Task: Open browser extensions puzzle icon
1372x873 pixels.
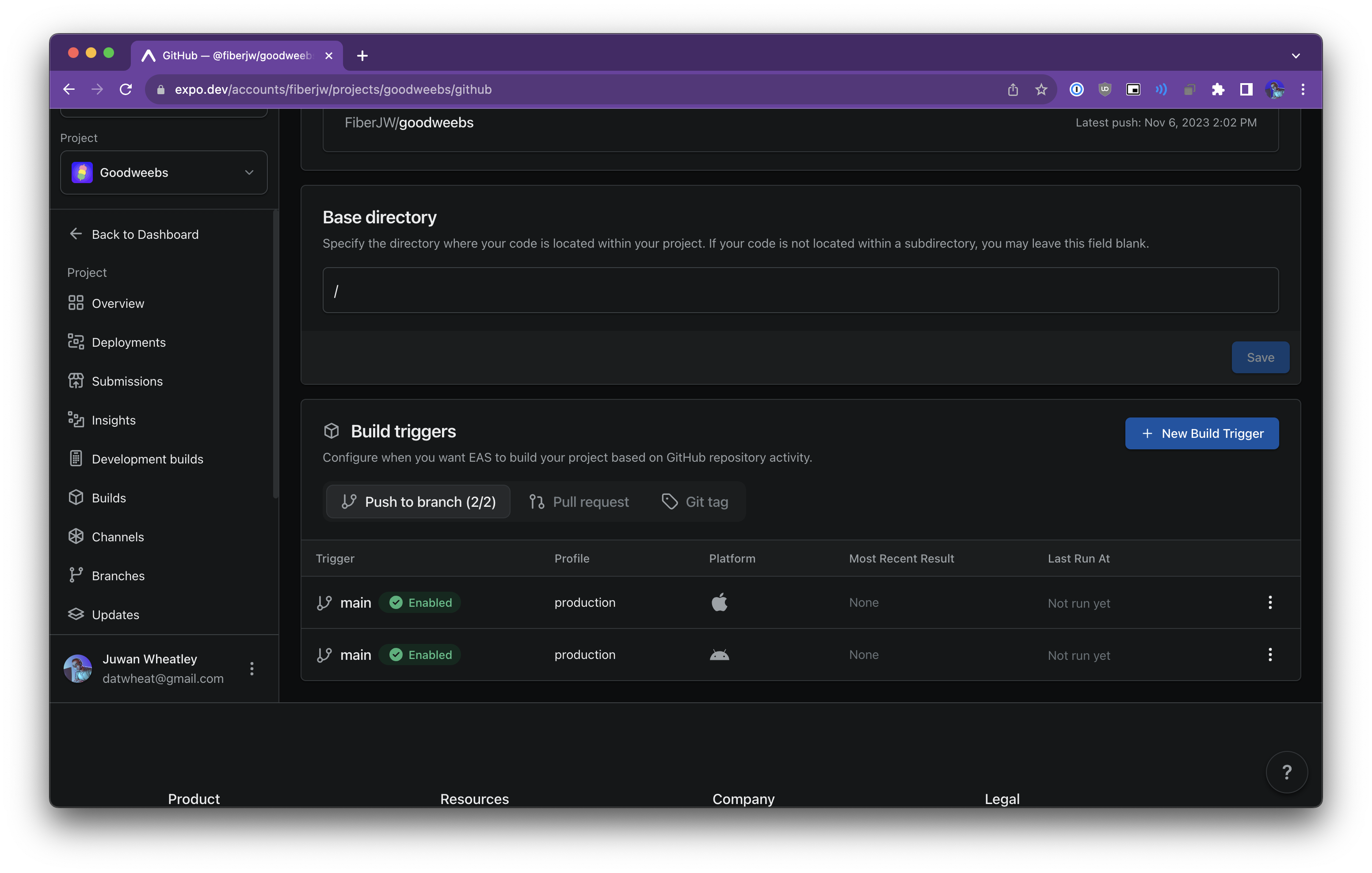Action: [1218, 89]
